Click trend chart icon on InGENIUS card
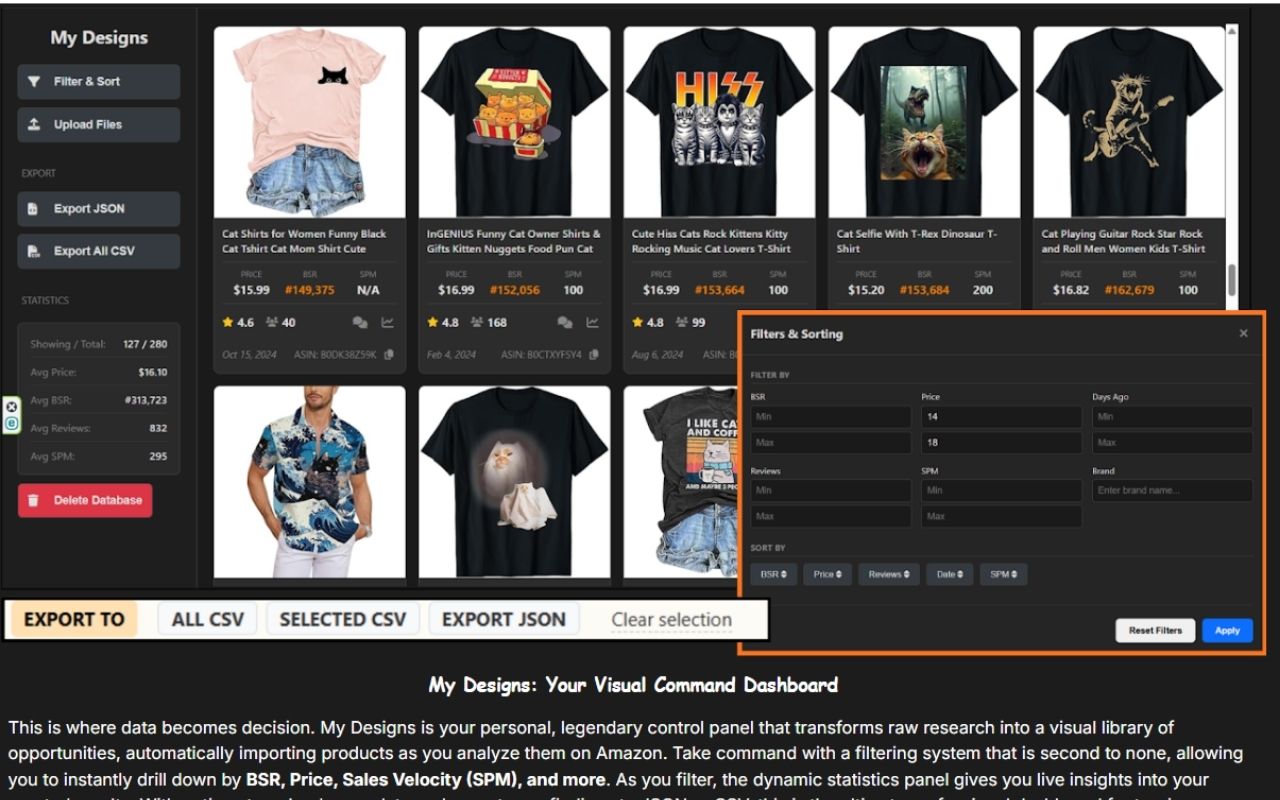The width and height of the screenshot is (1280, 800). click(591, 322)
